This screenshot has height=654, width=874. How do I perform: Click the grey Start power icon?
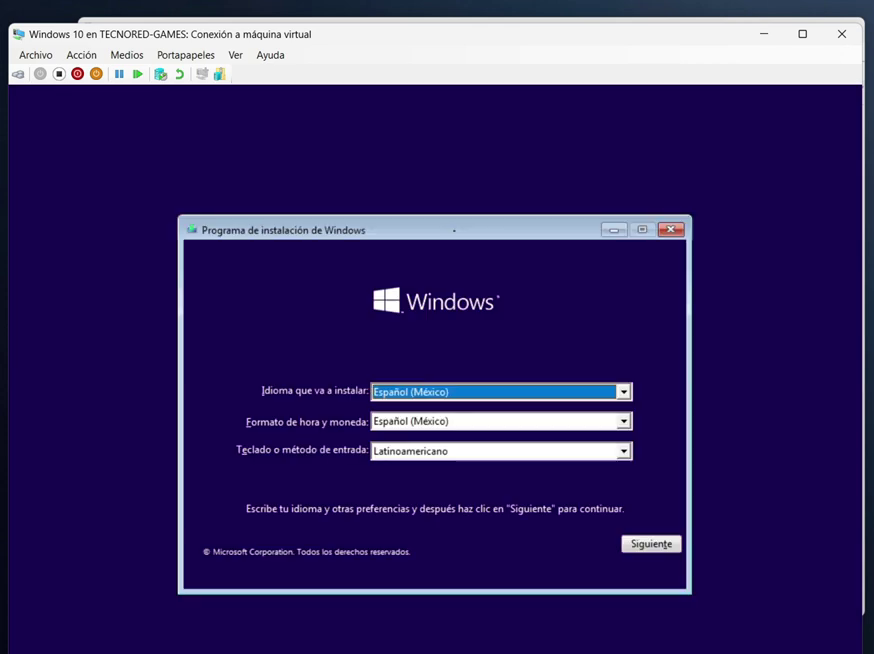(40, 74)
